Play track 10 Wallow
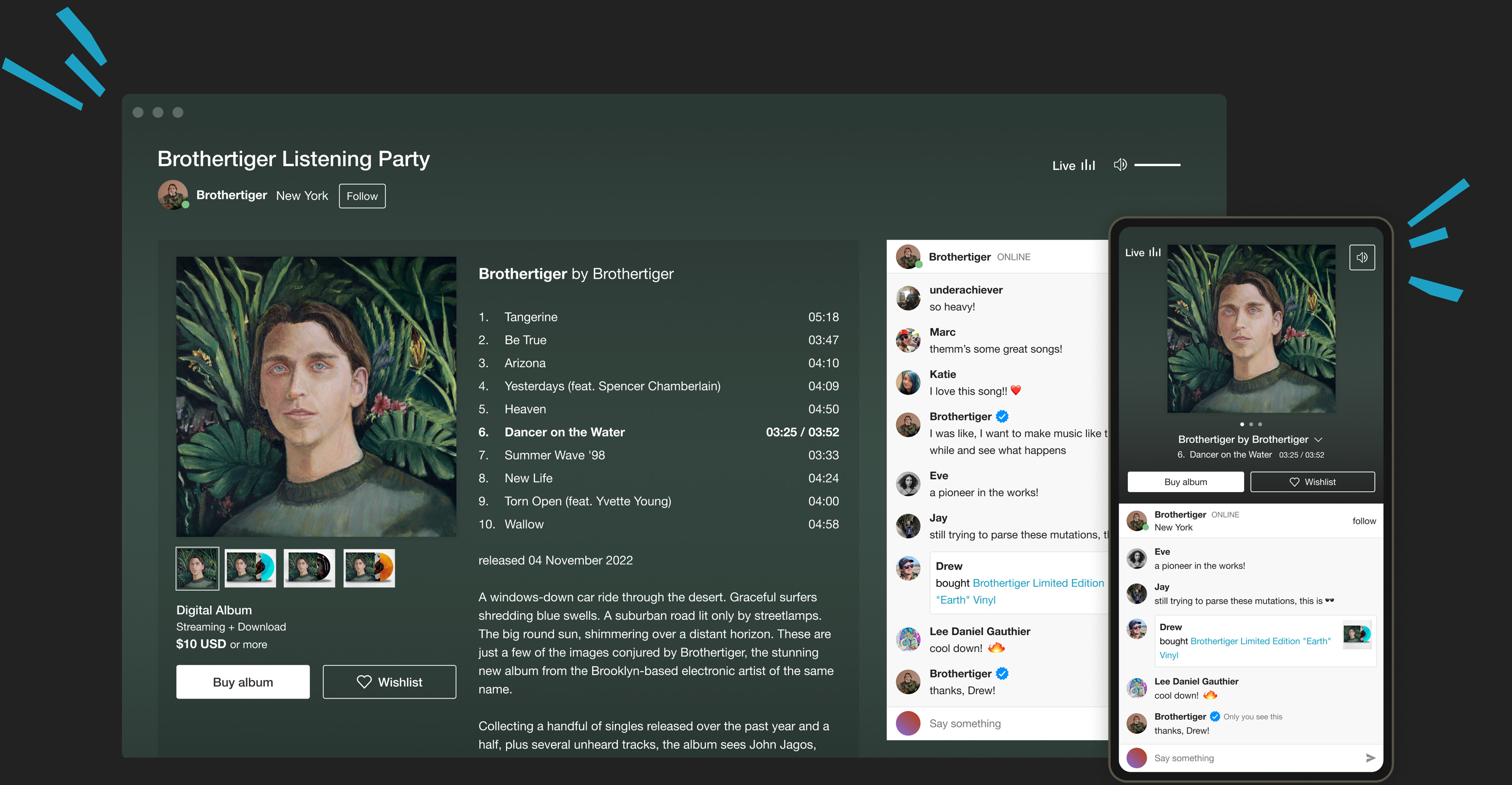 coord(658,524)
